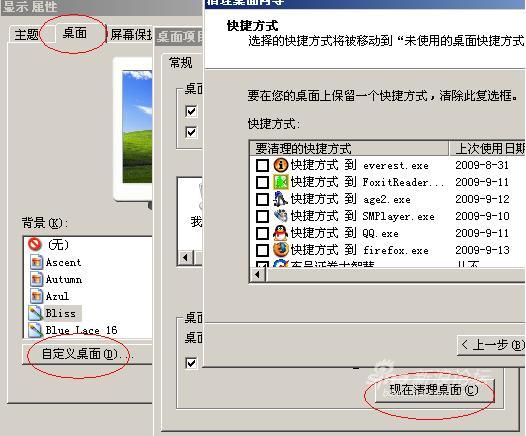526x436 pixels.
Task: Check the SMPlayer.exe shortcut checkbox
Action: pos(262,216)
